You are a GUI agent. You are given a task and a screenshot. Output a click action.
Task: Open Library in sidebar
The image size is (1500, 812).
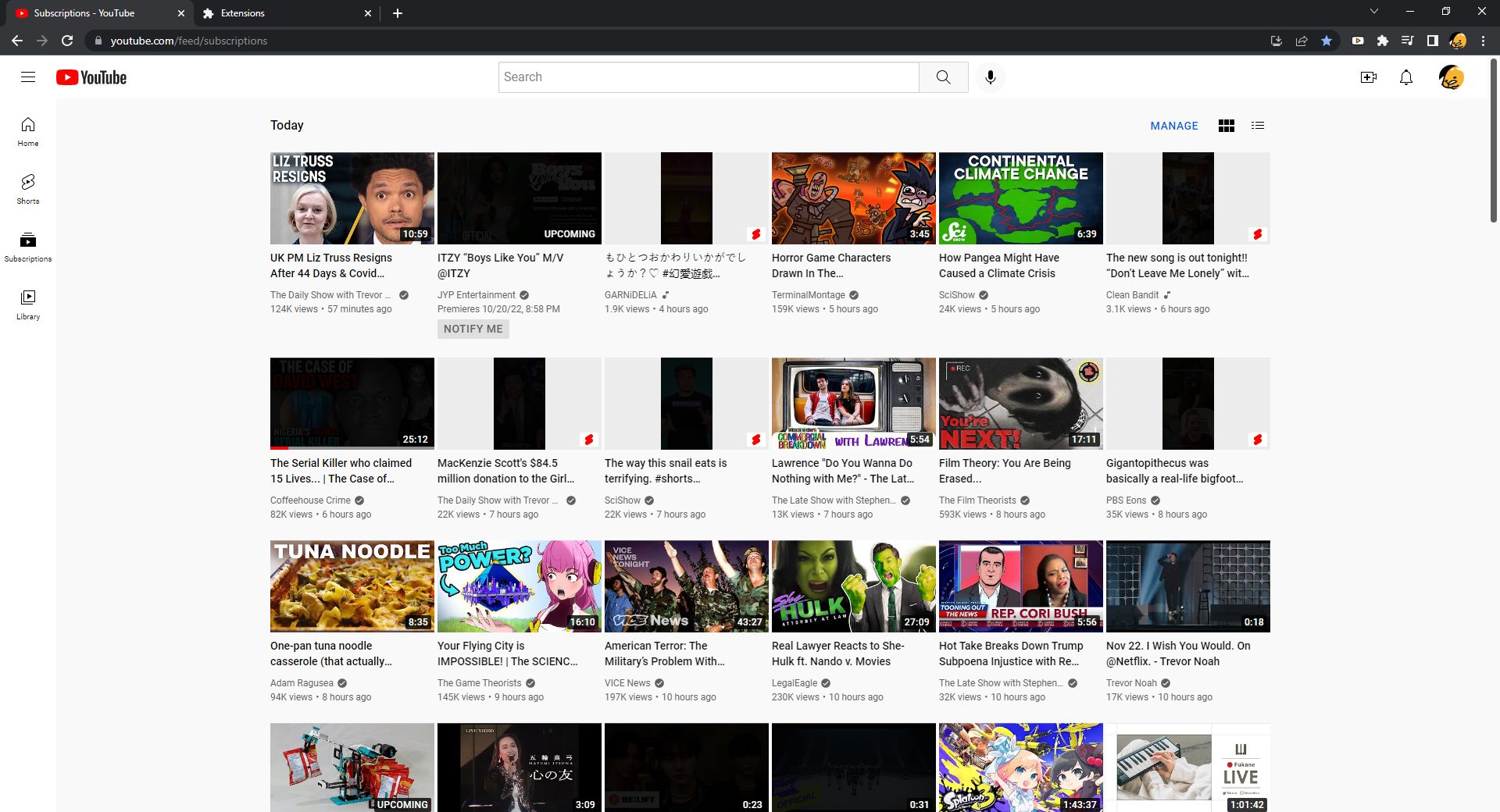click(28, 304)
